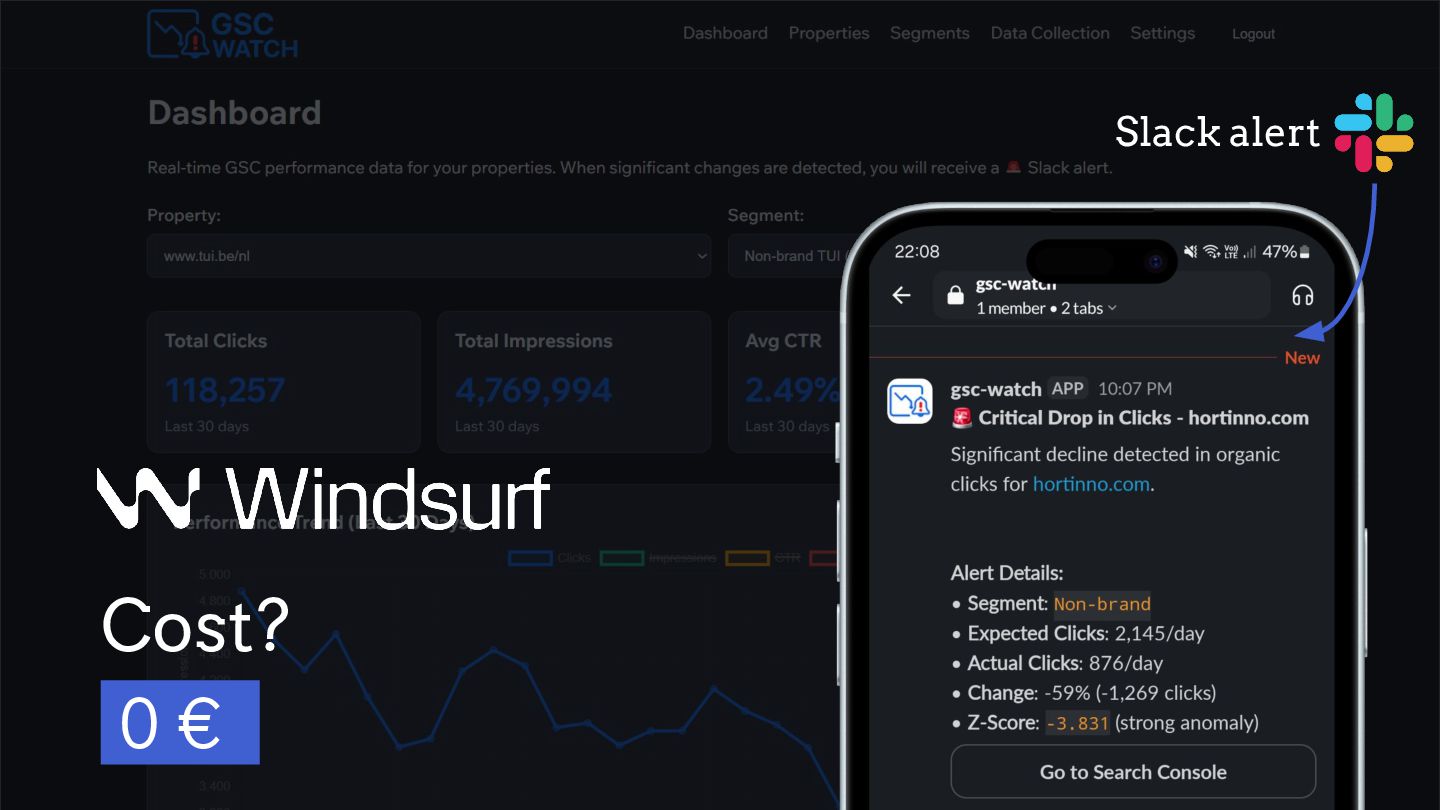Expand the Property dropdown www.tui.be/nl
This screenshot has width=1440, height=810.
429,256
